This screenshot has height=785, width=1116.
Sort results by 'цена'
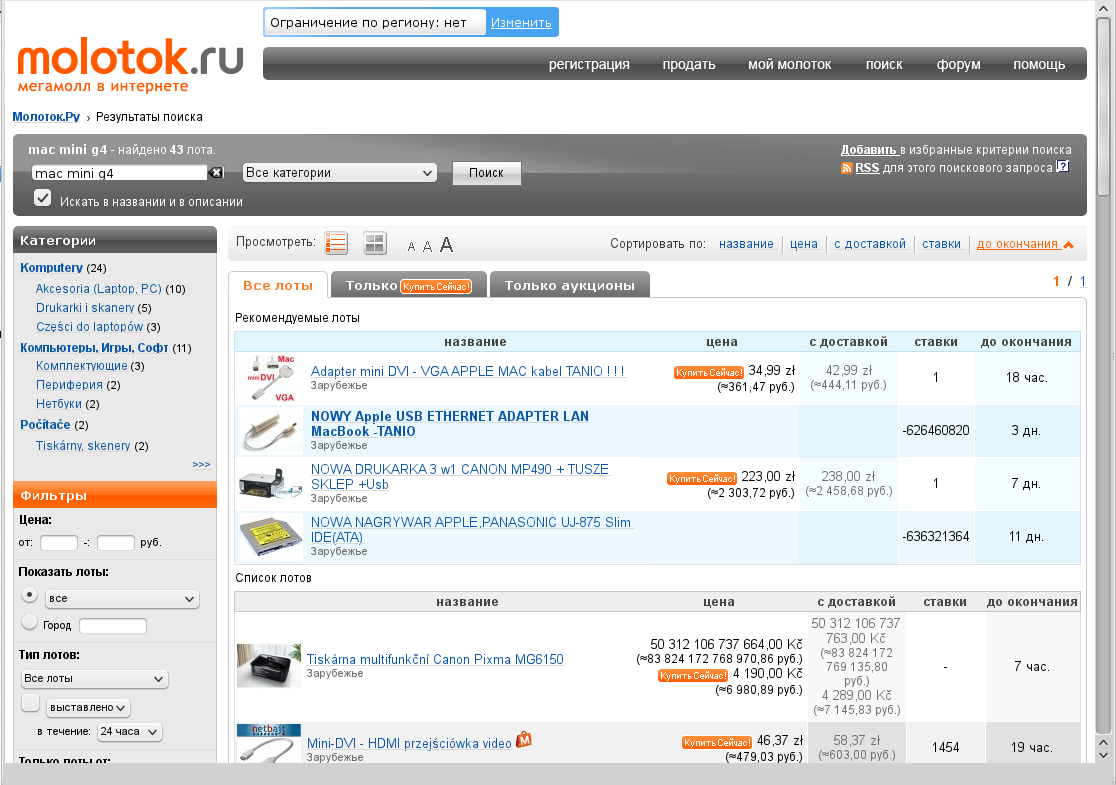click(804, 243)
